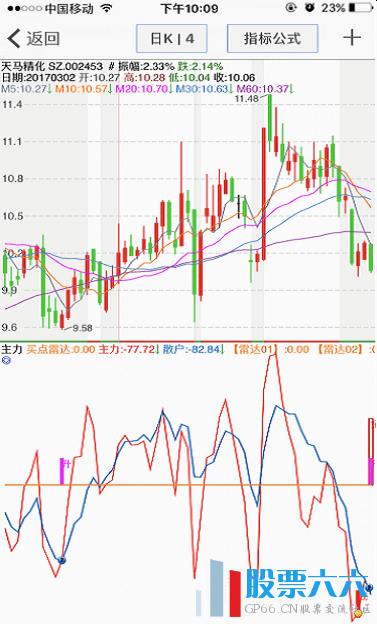Tap the M20:10.70 magenta legend
The width and height of the screenshot is (377, 624).
[144, 89]
